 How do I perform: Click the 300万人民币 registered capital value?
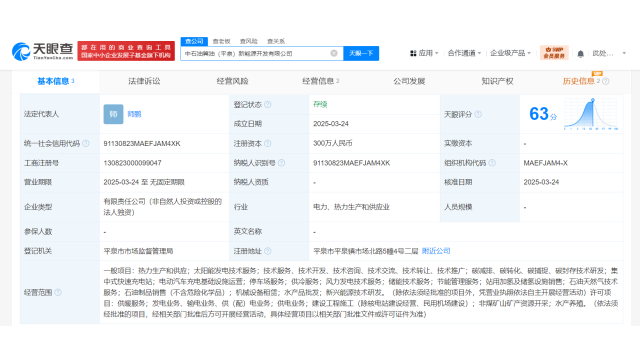tap(333, 143)
